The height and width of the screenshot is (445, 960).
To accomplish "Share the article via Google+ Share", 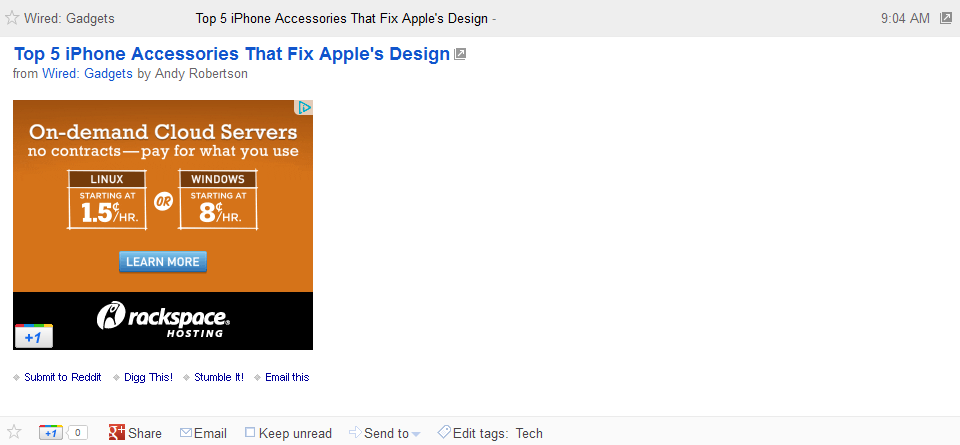I will pos(135,433).
